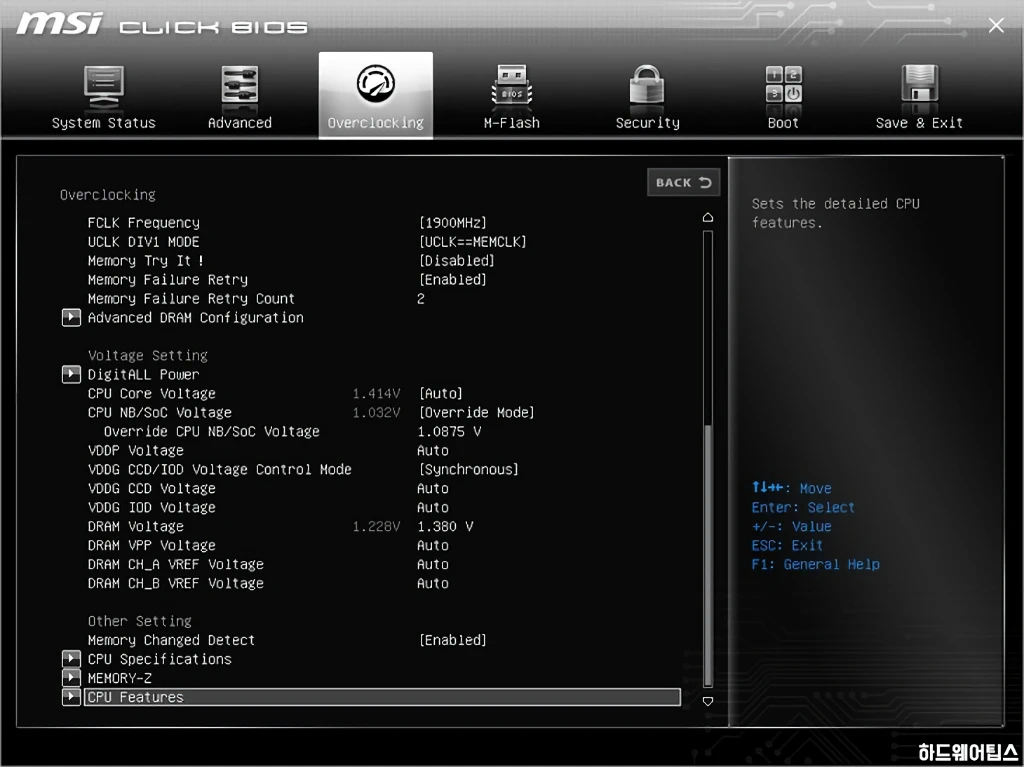The width and height of the screenshot is (1024, 767).
Task: Open the Save & Exit floppy icon
Action: 920,84
